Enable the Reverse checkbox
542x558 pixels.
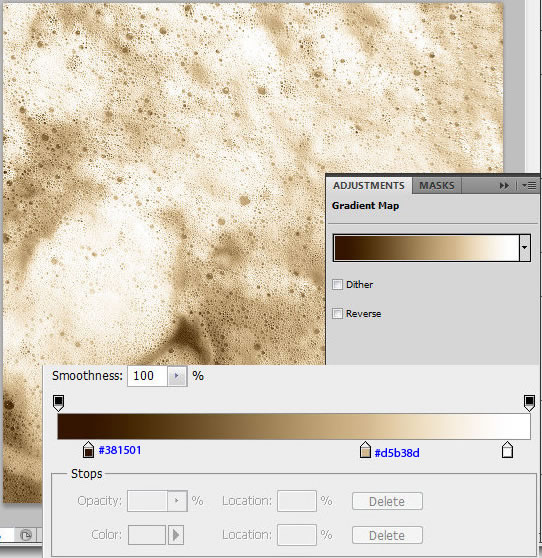[x=337, y=314]
